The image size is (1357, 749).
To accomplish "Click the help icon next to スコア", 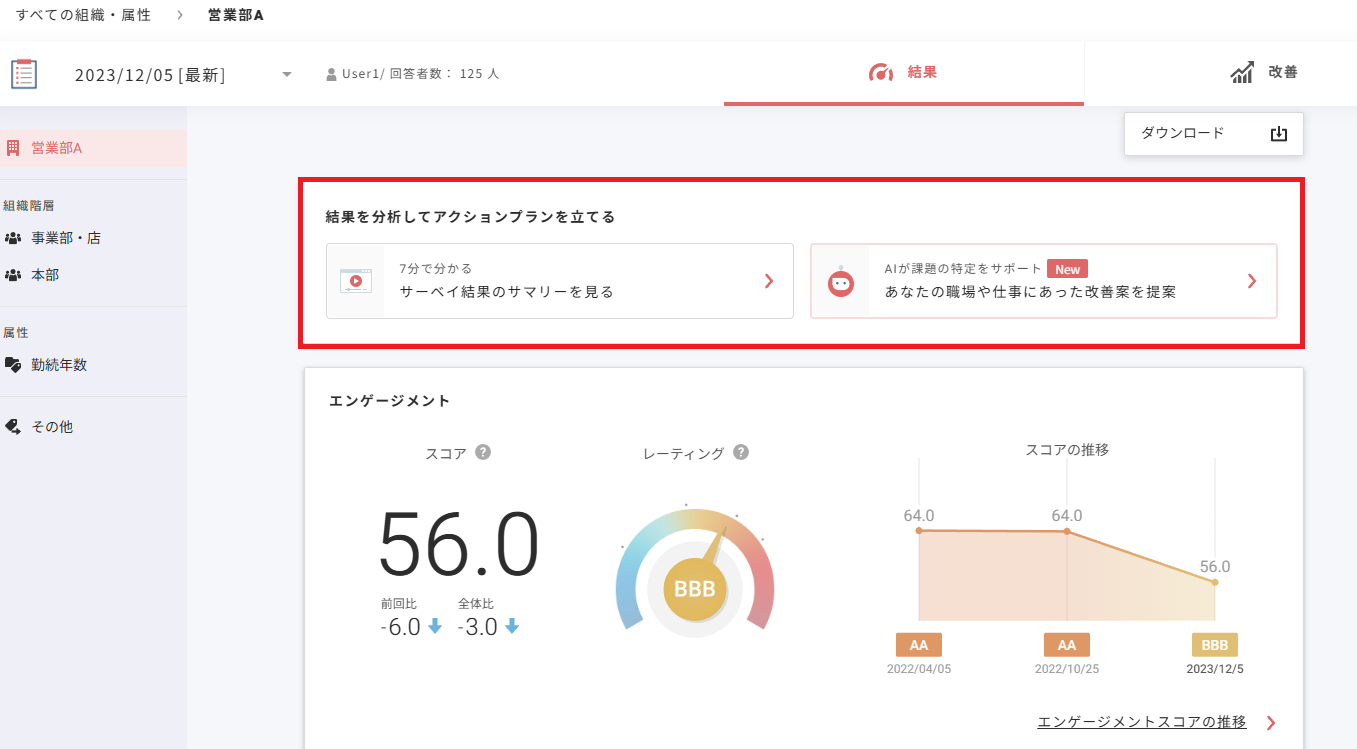I will 483,452.
